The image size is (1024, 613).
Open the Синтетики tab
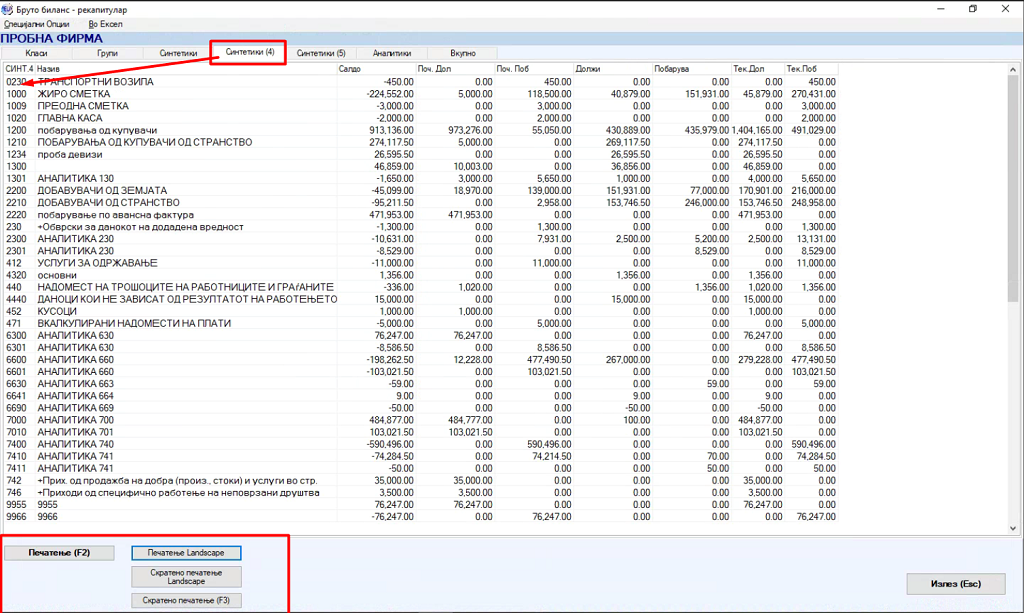(178, 52)
